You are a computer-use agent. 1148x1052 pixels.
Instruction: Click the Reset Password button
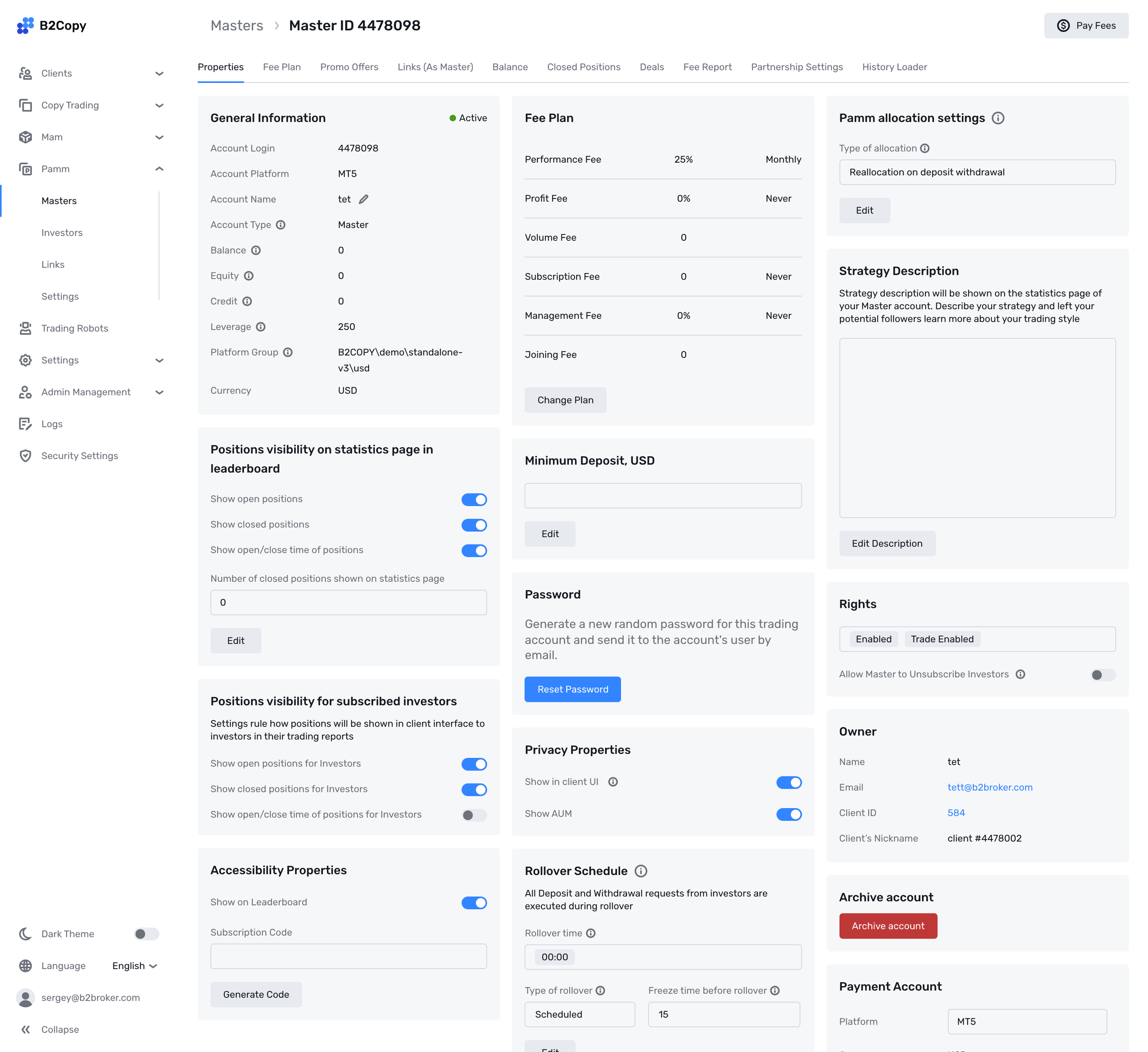point(573,689)
